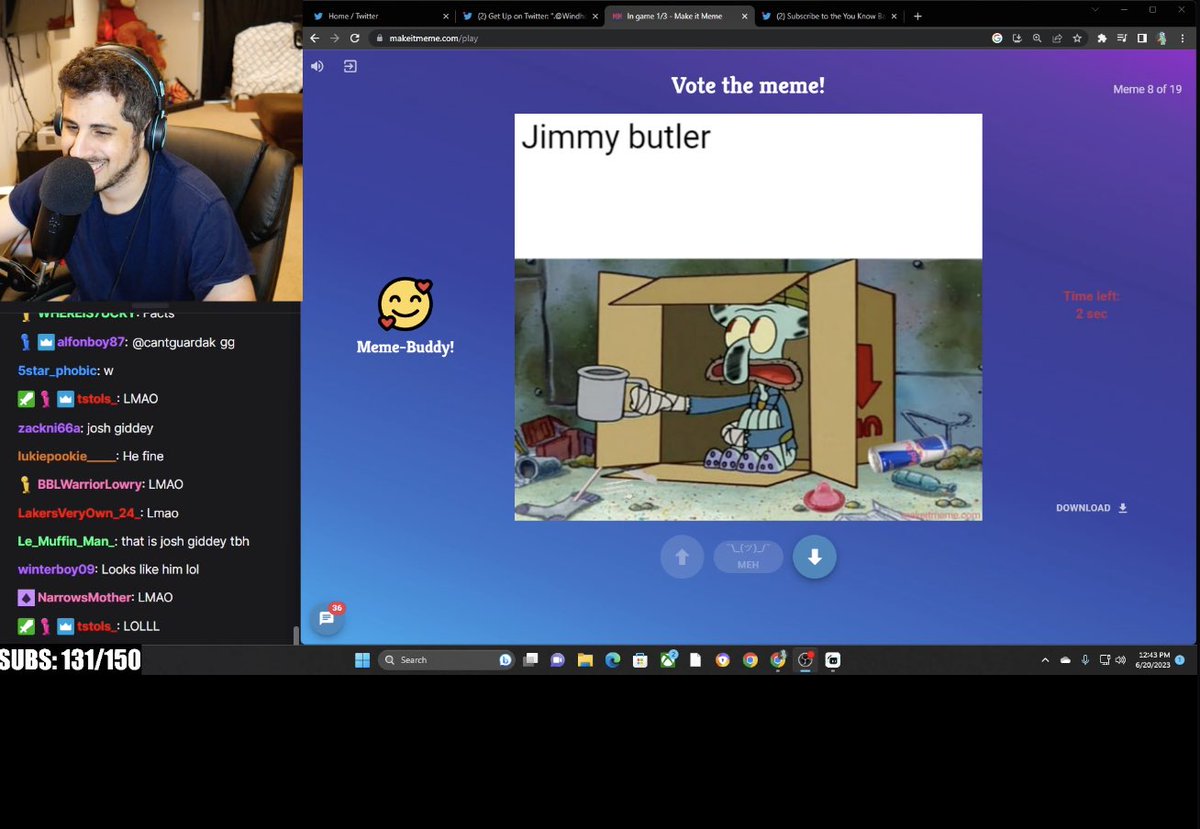Open File Explorer from taskbar
Screen dimensions: 1200x829
[585, 660]
